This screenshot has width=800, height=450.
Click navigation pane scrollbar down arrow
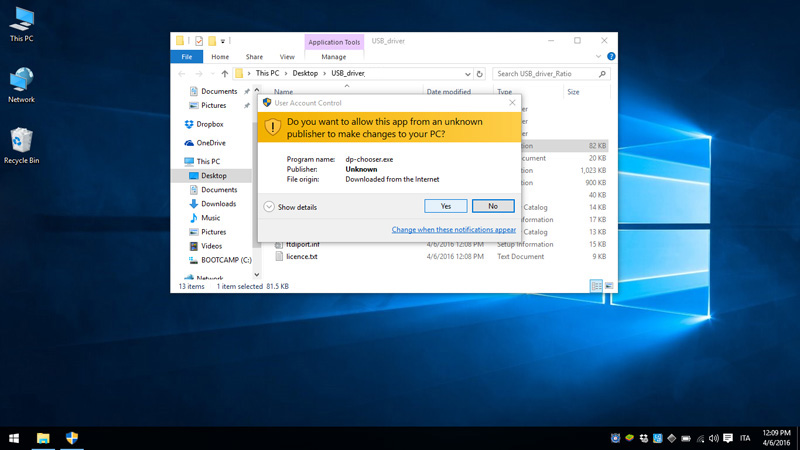[257, 274]
